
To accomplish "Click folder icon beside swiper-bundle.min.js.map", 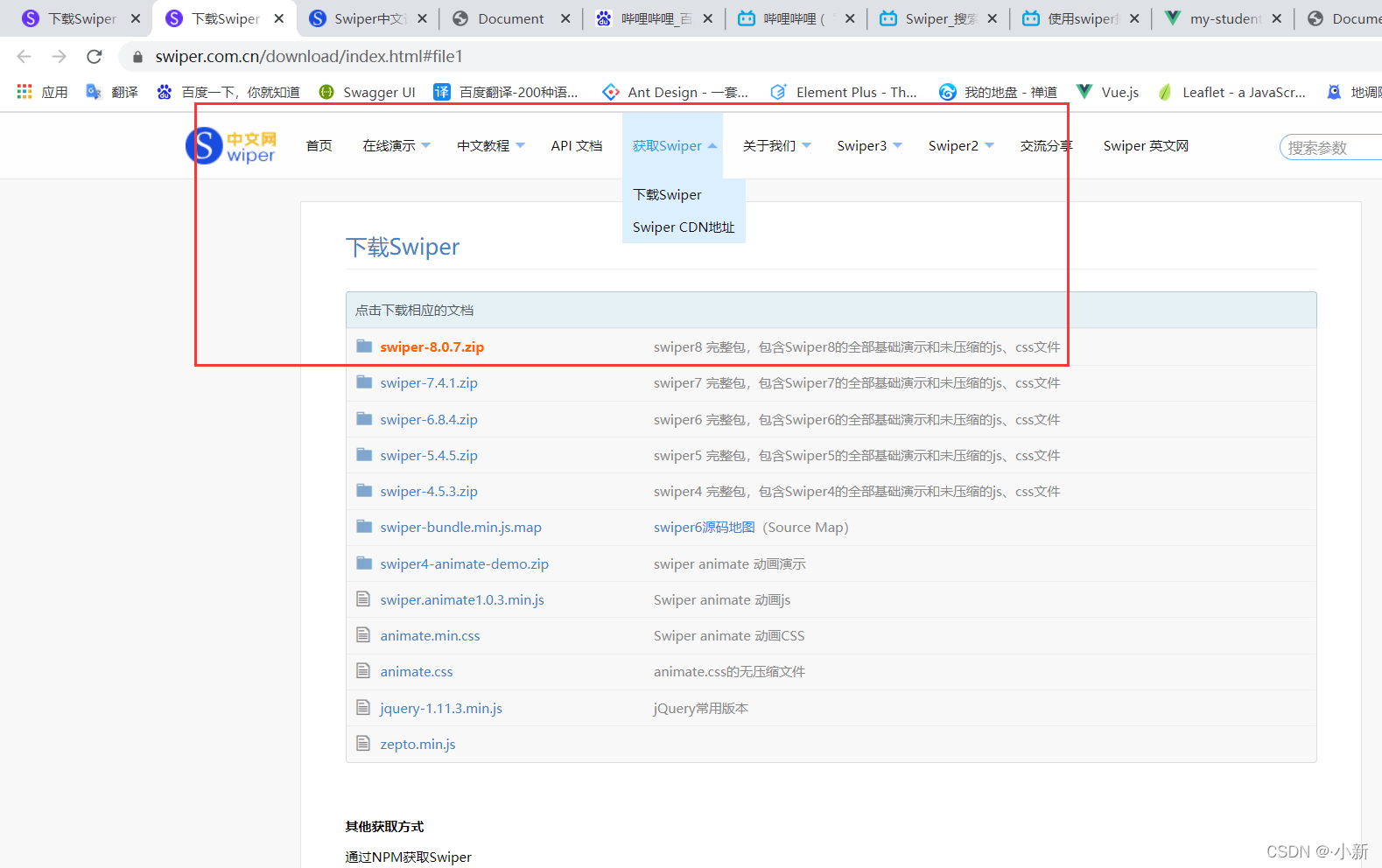I will tap(364, 526).
